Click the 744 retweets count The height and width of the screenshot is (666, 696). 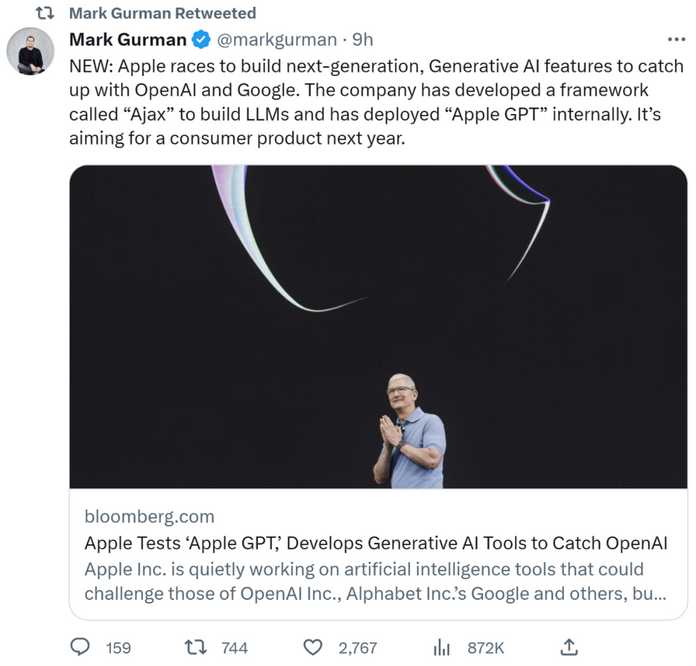point(235,648)
